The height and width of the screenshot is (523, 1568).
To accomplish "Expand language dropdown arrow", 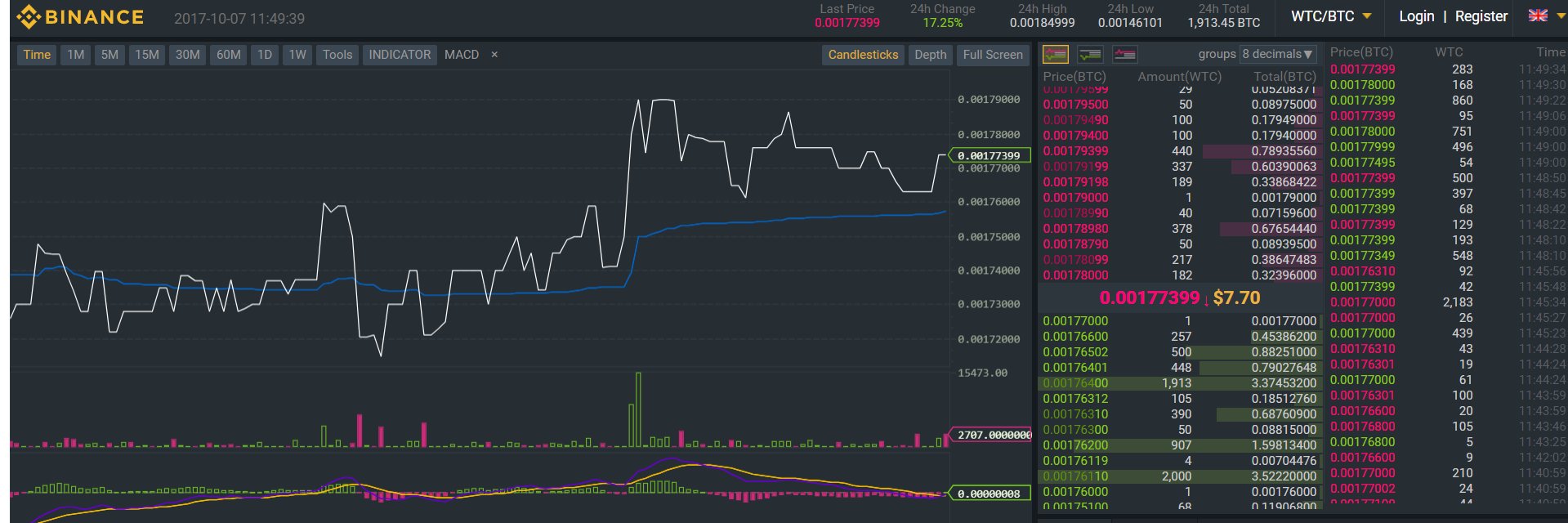I will pos(1561,16).
